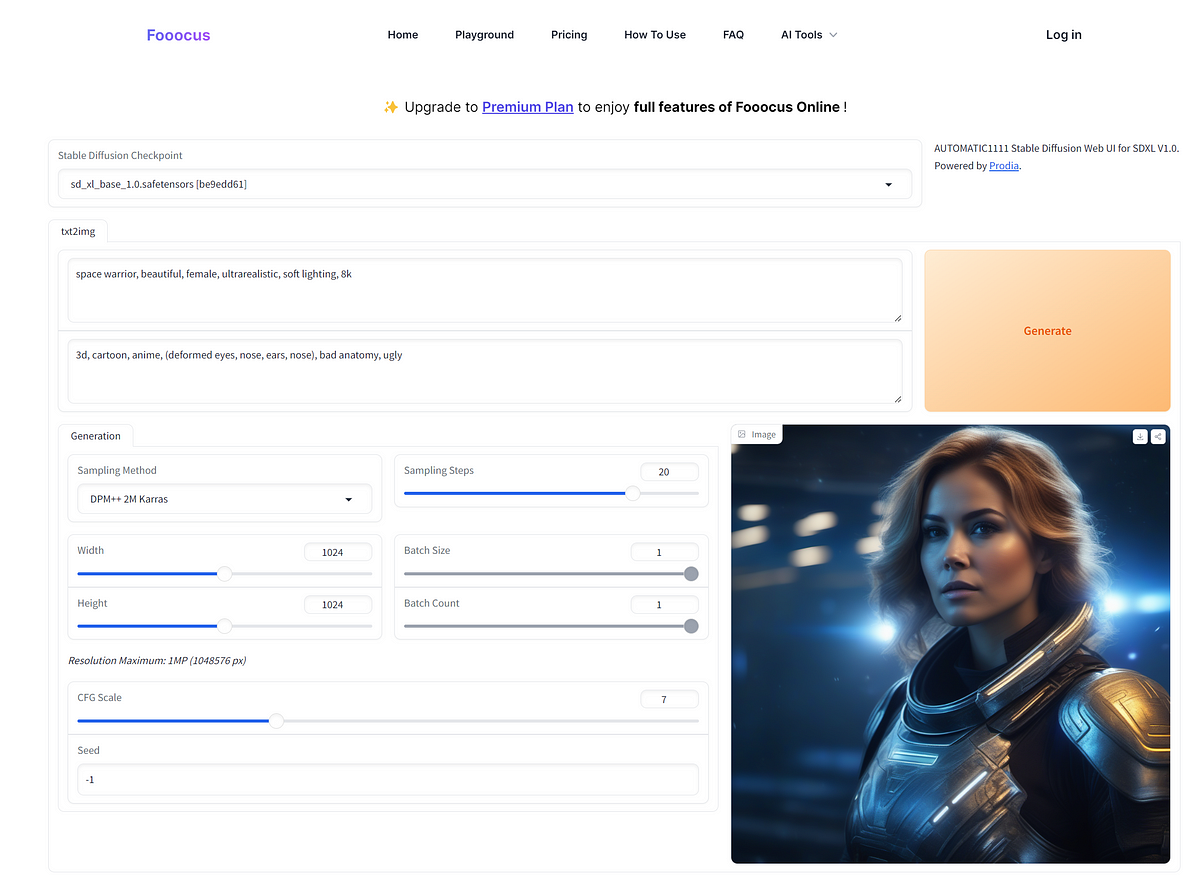Click the Image label icon above preview
Image resolution: width=1200 pixels, height=881 pixels.
(741, 435)
